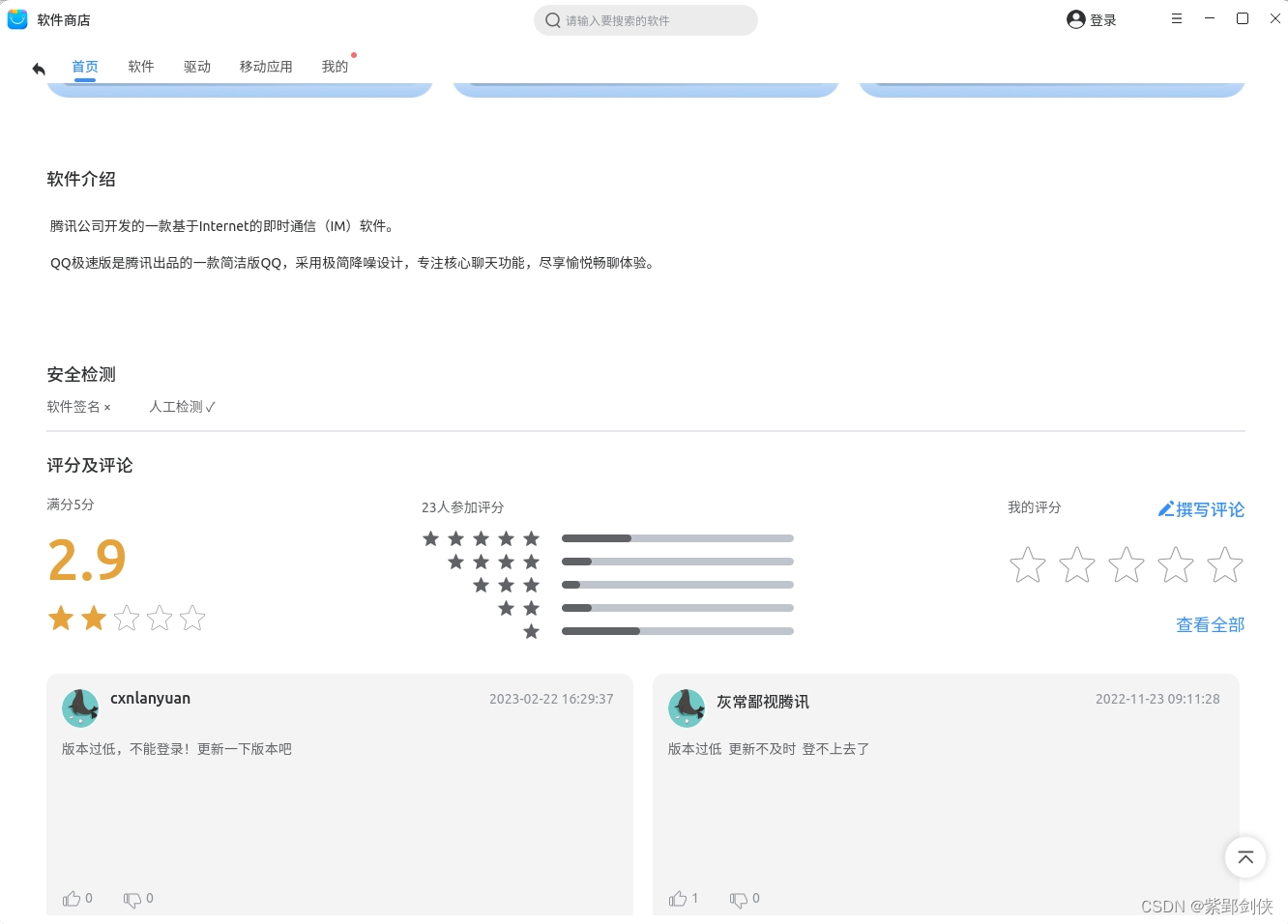Click the four-star rating distribution bar

coord(678,562)
